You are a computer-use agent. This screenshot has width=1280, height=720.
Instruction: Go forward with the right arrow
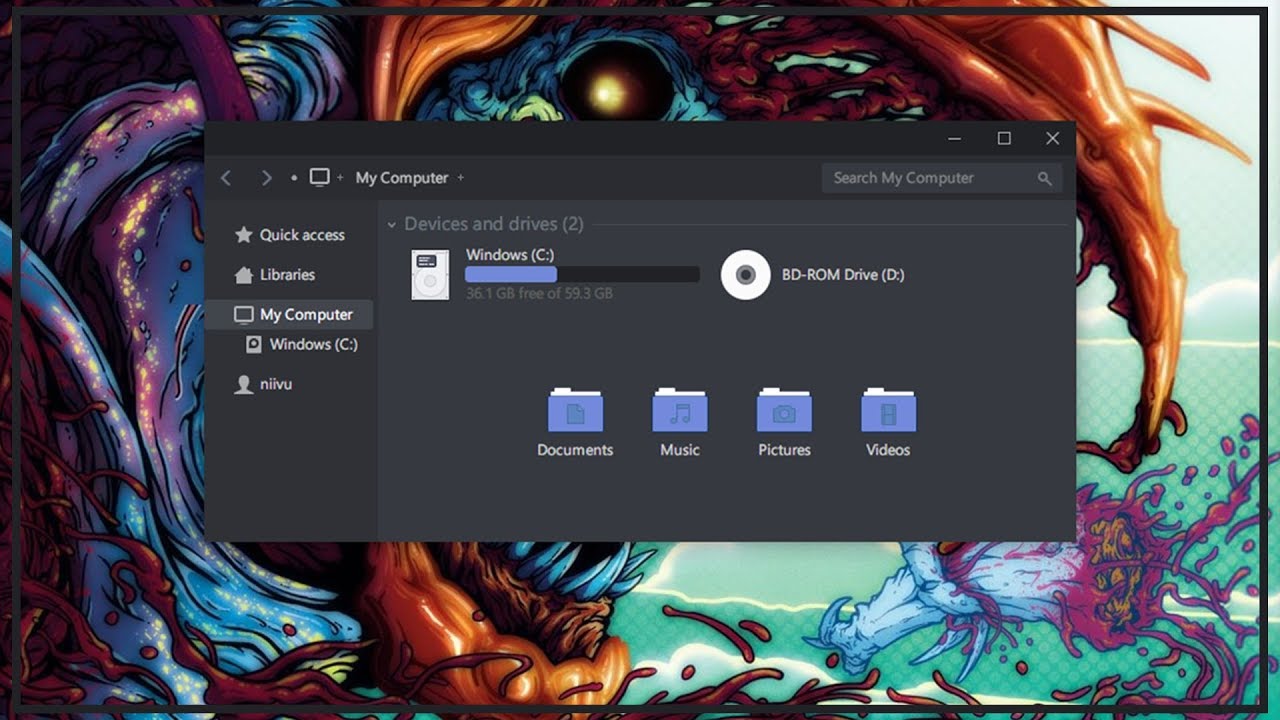pos(266,178)
